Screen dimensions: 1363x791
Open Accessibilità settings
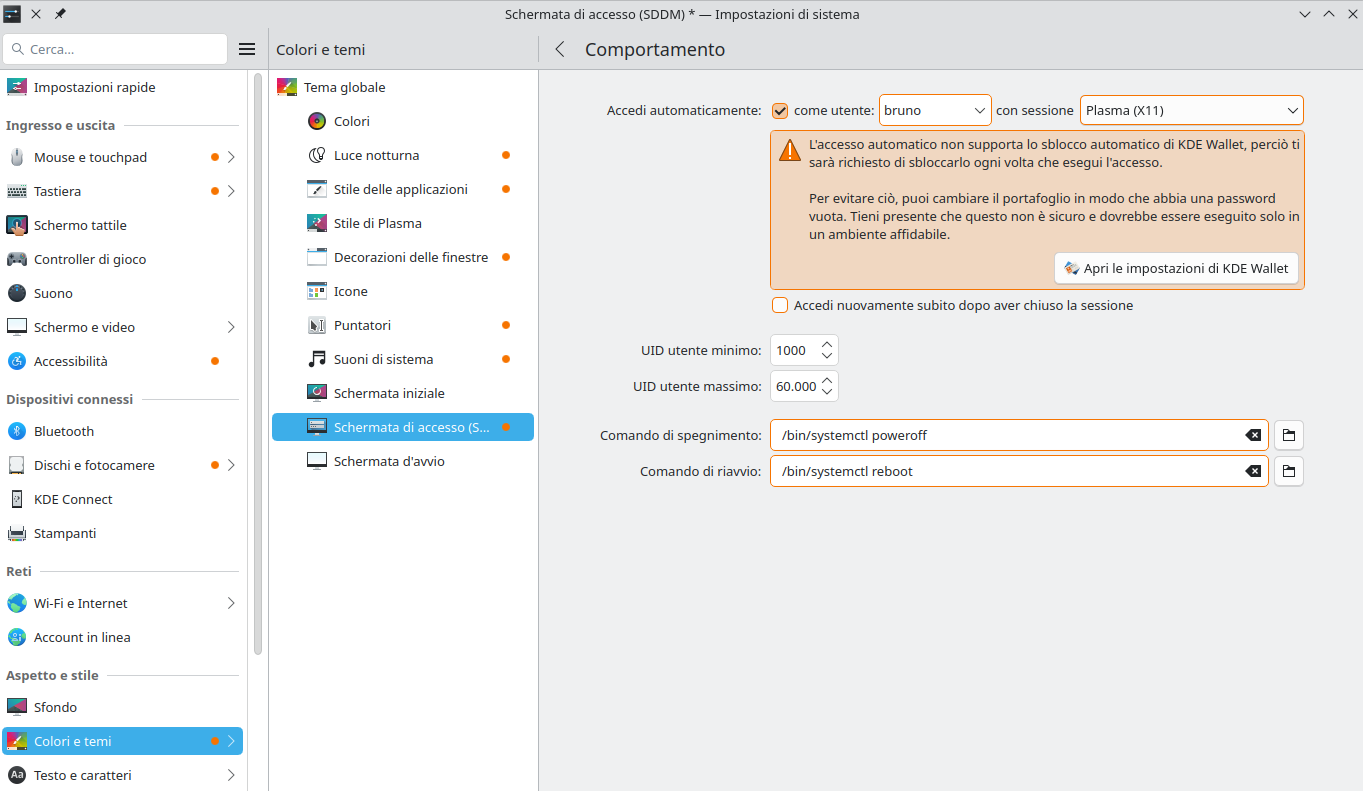click(x=122, y=361)
